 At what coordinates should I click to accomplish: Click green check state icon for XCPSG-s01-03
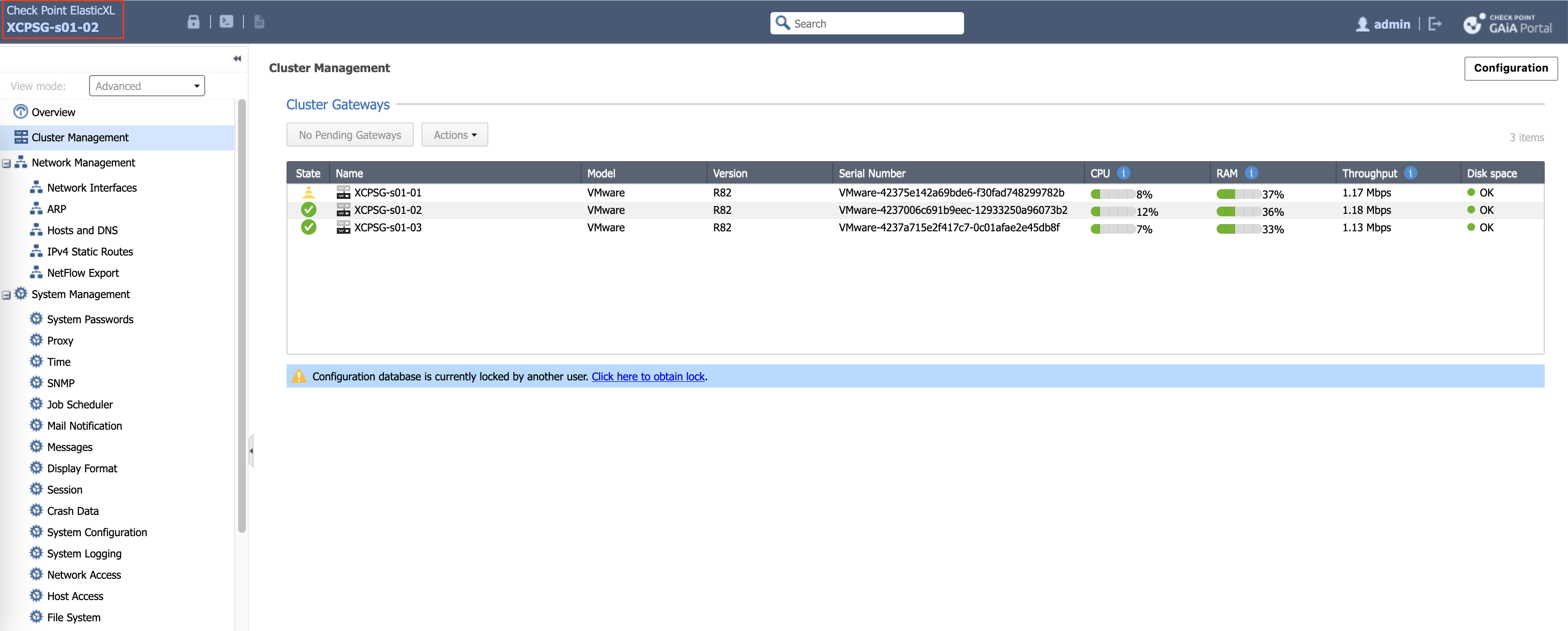[309, 227]
